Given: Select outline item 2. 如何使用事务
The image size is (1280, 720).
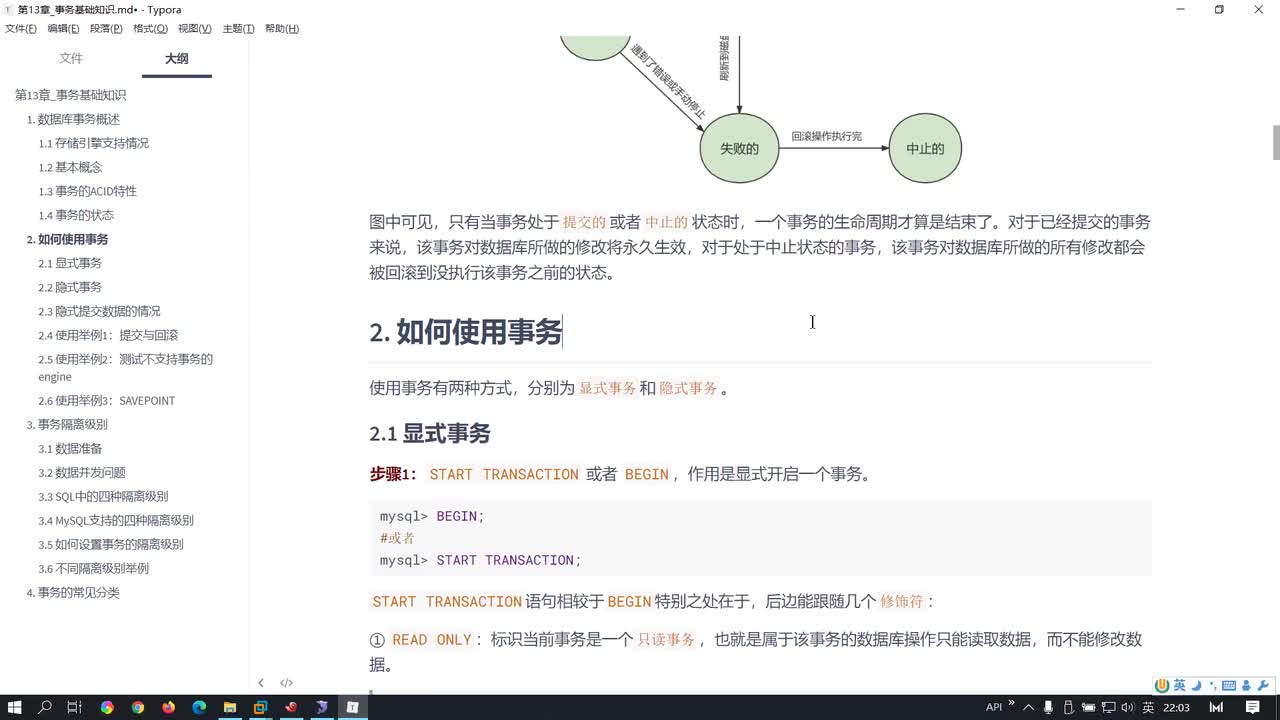Looking at the screenshot, I should [x=67, y=239].
